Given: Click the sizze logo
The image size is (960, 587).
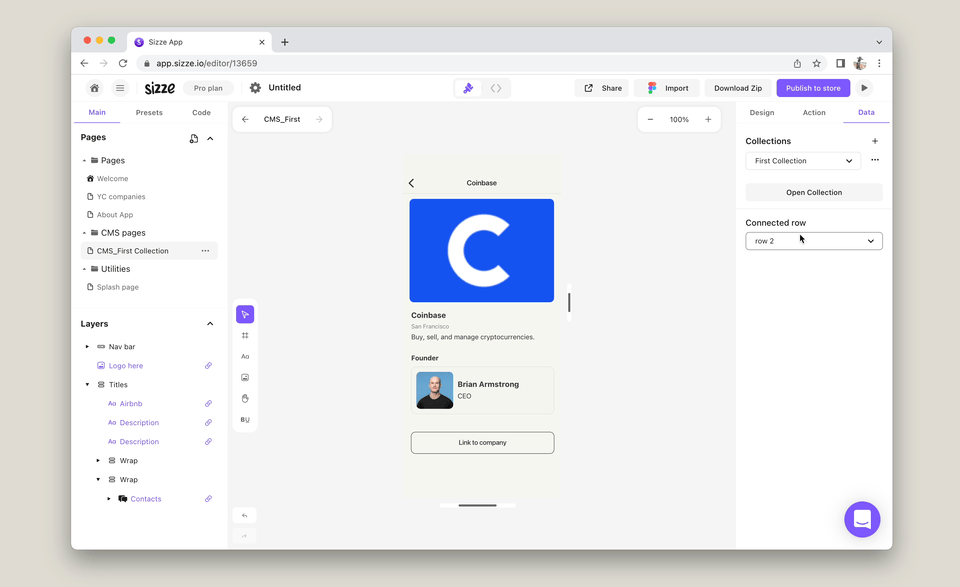Looking at the screenshot, I should coord(160,88).
